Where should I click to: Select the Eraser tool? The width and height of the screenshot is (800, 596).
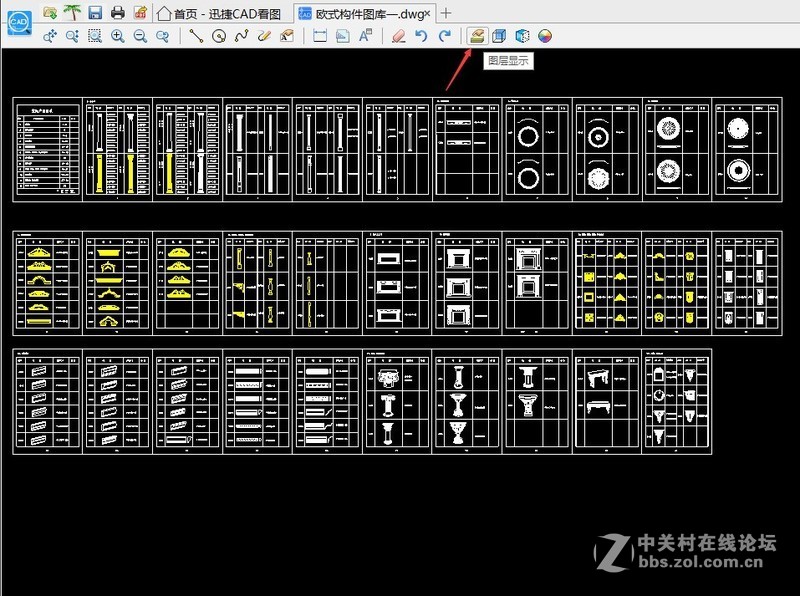[x=398, y=36]
